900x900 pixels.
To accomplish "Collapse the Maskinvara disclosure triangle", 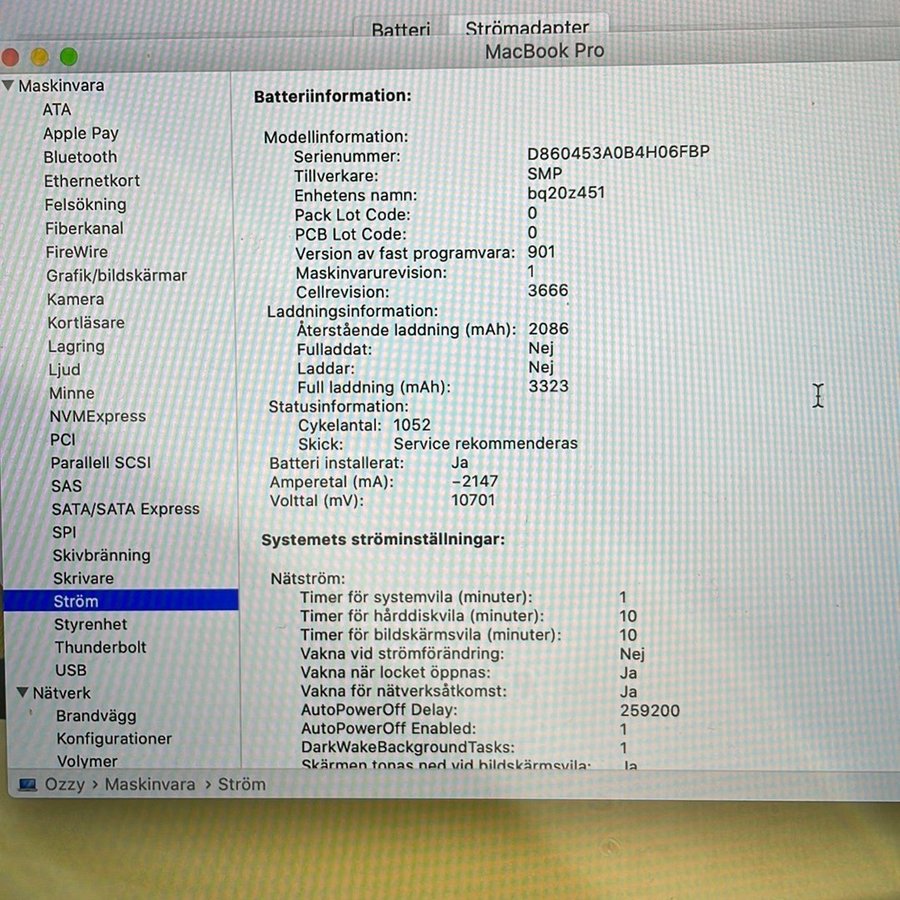I will coord(8,86).
